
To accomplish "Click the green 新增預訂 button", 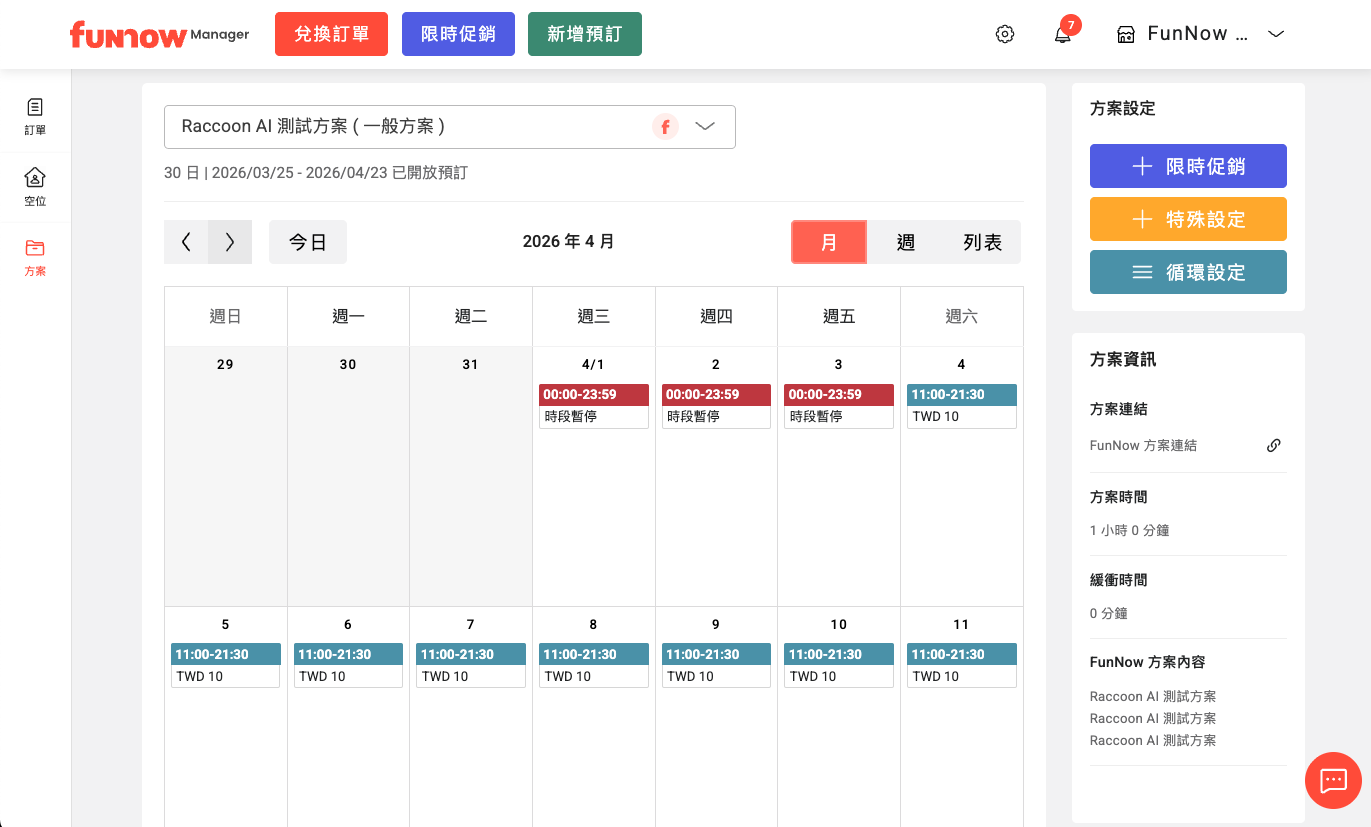I will 584,34.
